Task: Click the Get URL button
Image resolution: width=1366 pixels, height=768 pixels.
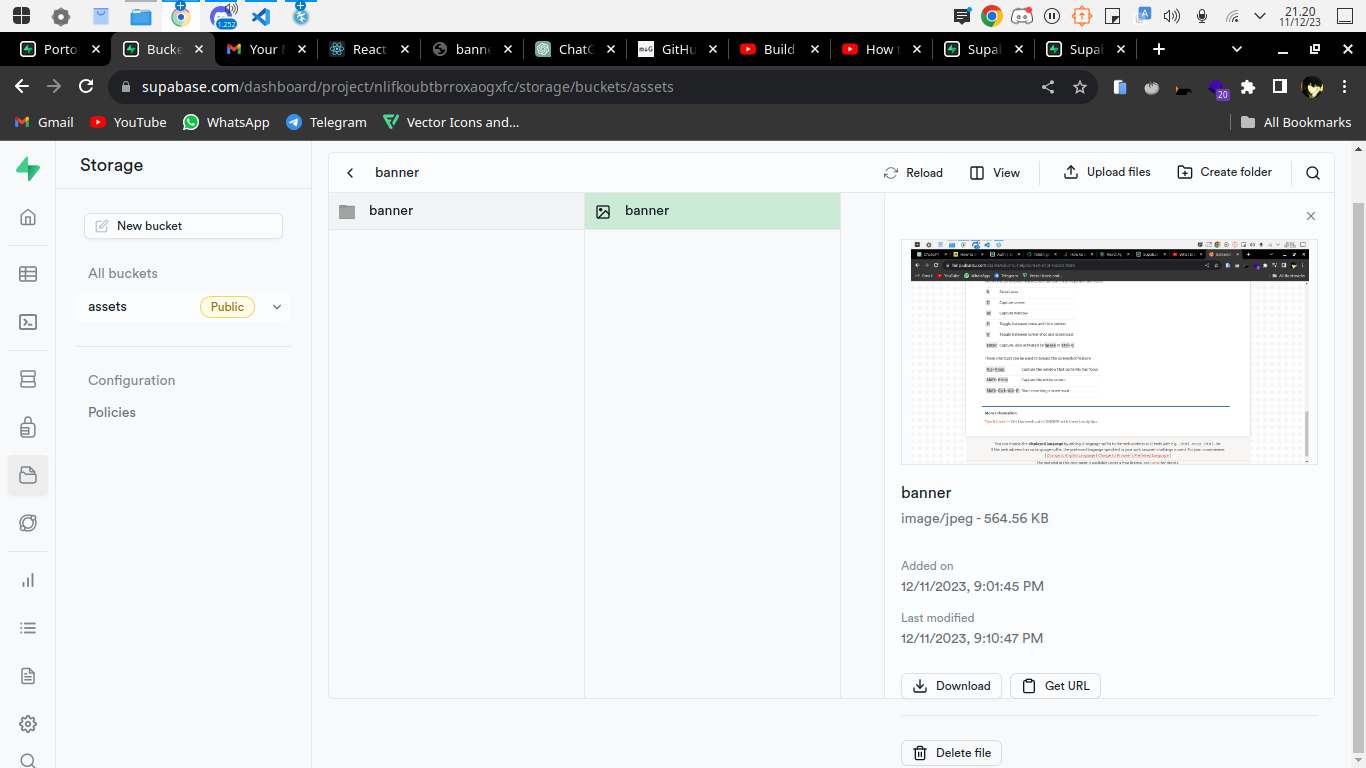Action: click(x=1055, y=686)
